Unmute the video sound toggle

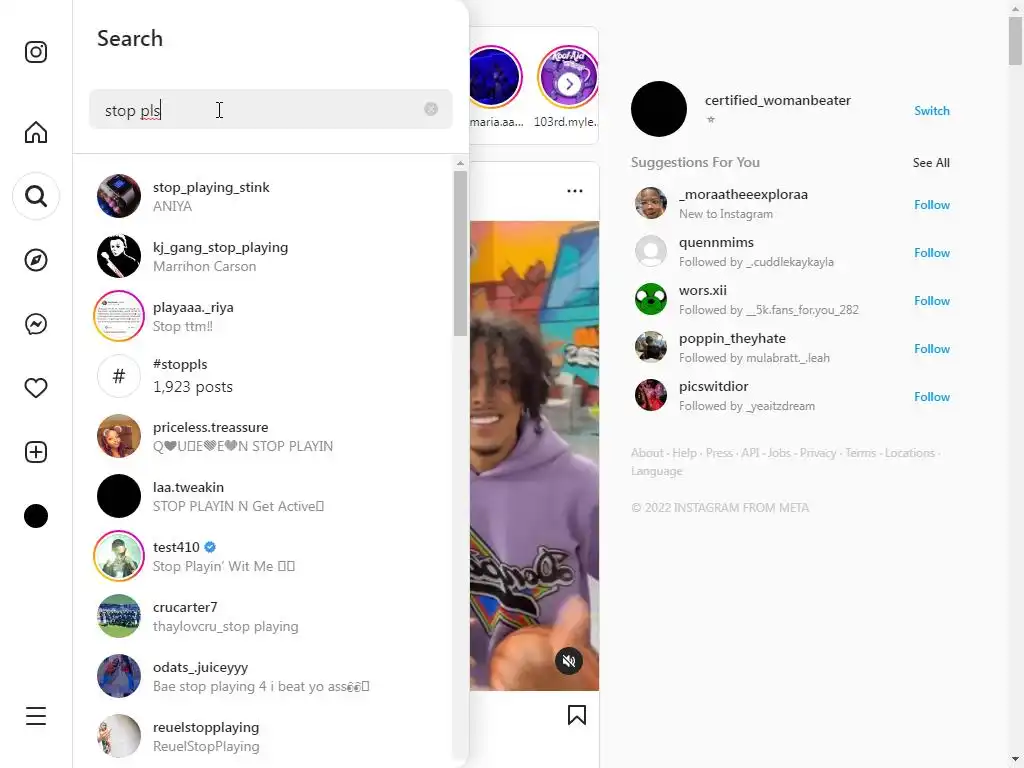click(569, 661)
